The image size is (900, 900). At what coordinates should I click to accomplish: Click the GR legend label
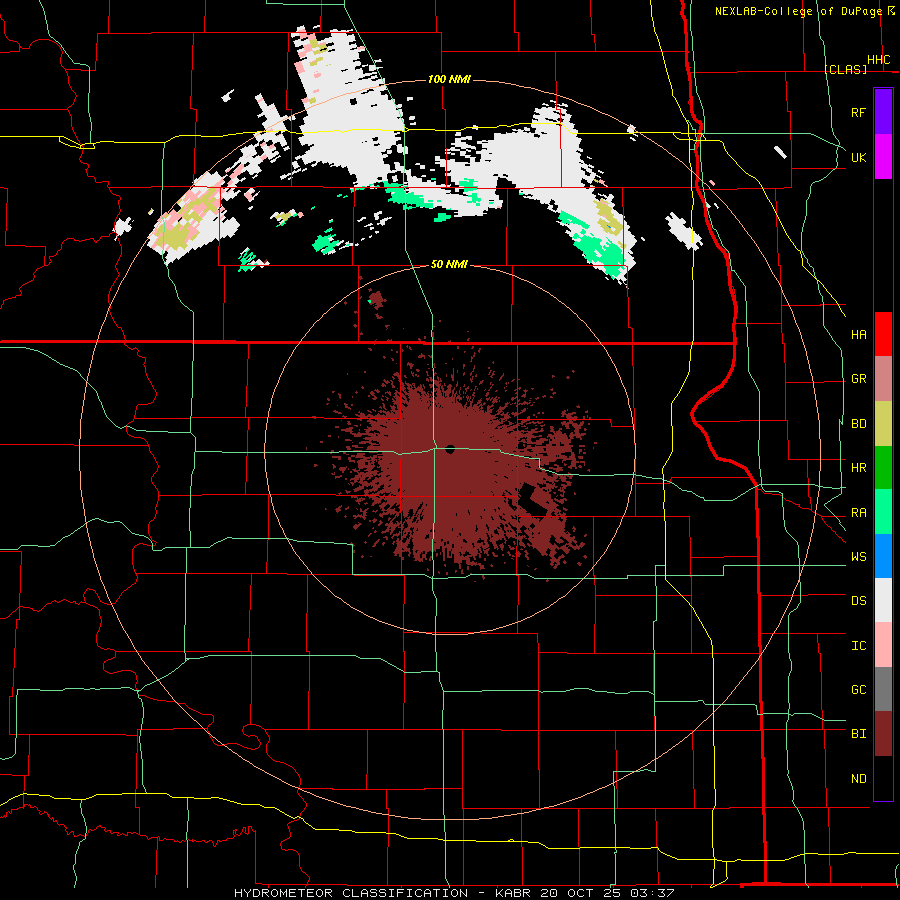[x=858, y=379]
